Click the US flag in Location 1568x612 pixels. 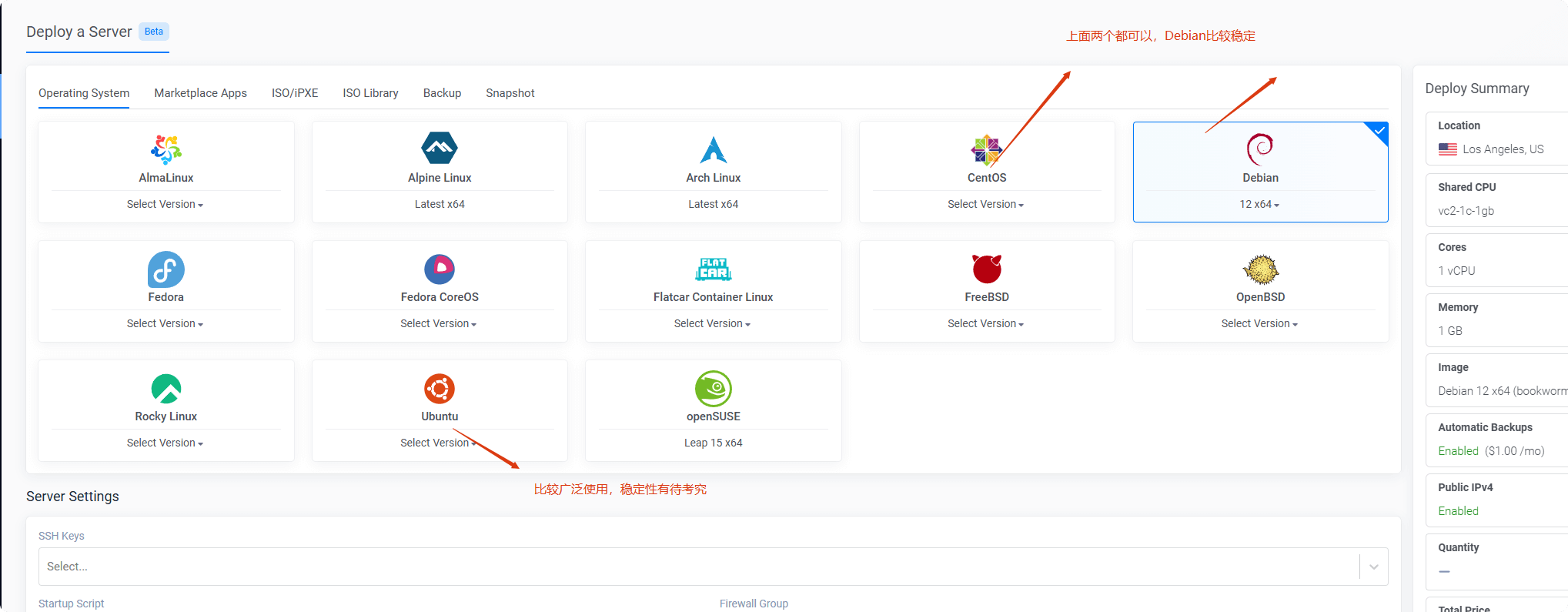(x=1448, y=149)
